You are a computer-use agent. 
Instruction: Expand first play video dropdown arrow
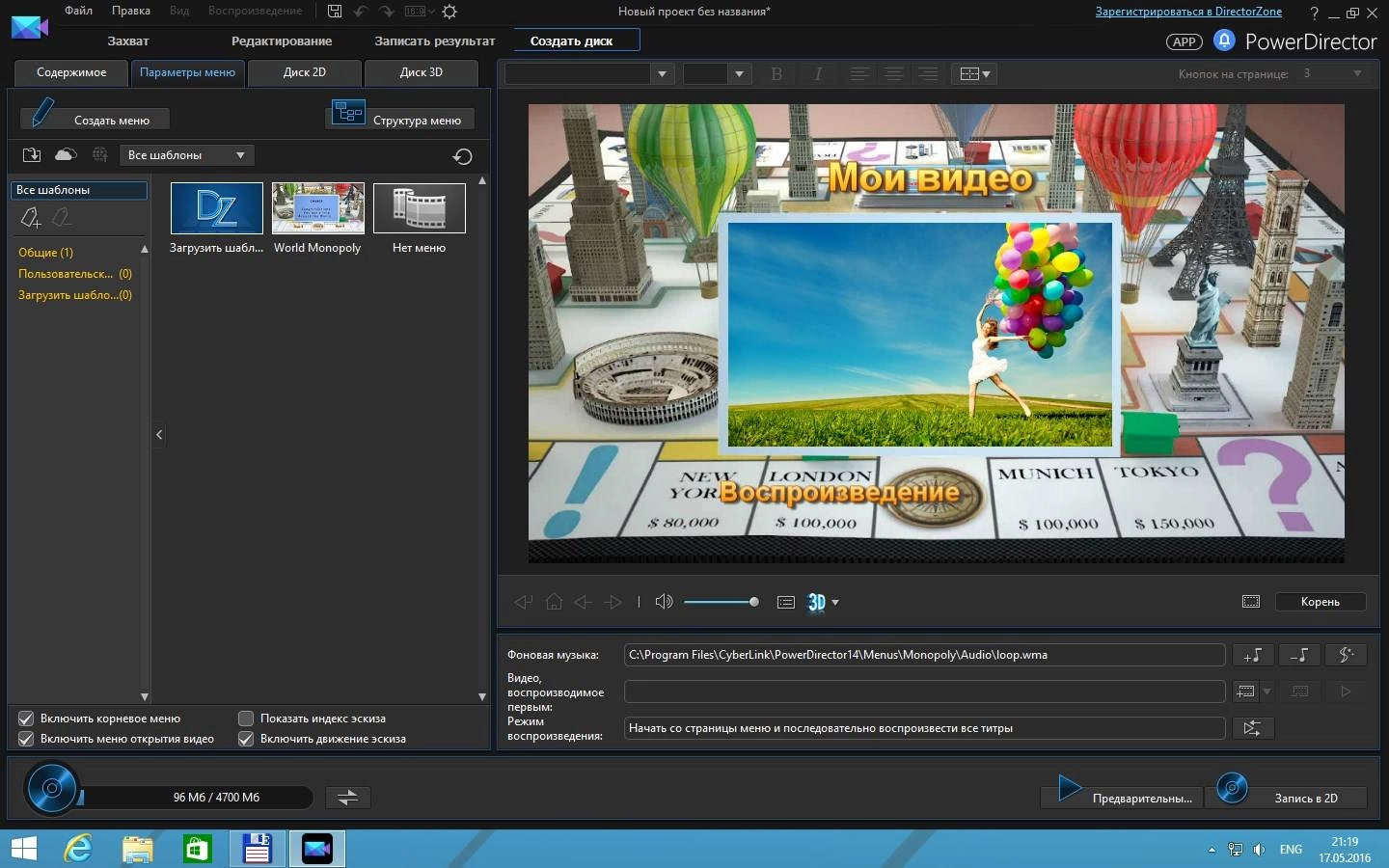coord(1267,692)
